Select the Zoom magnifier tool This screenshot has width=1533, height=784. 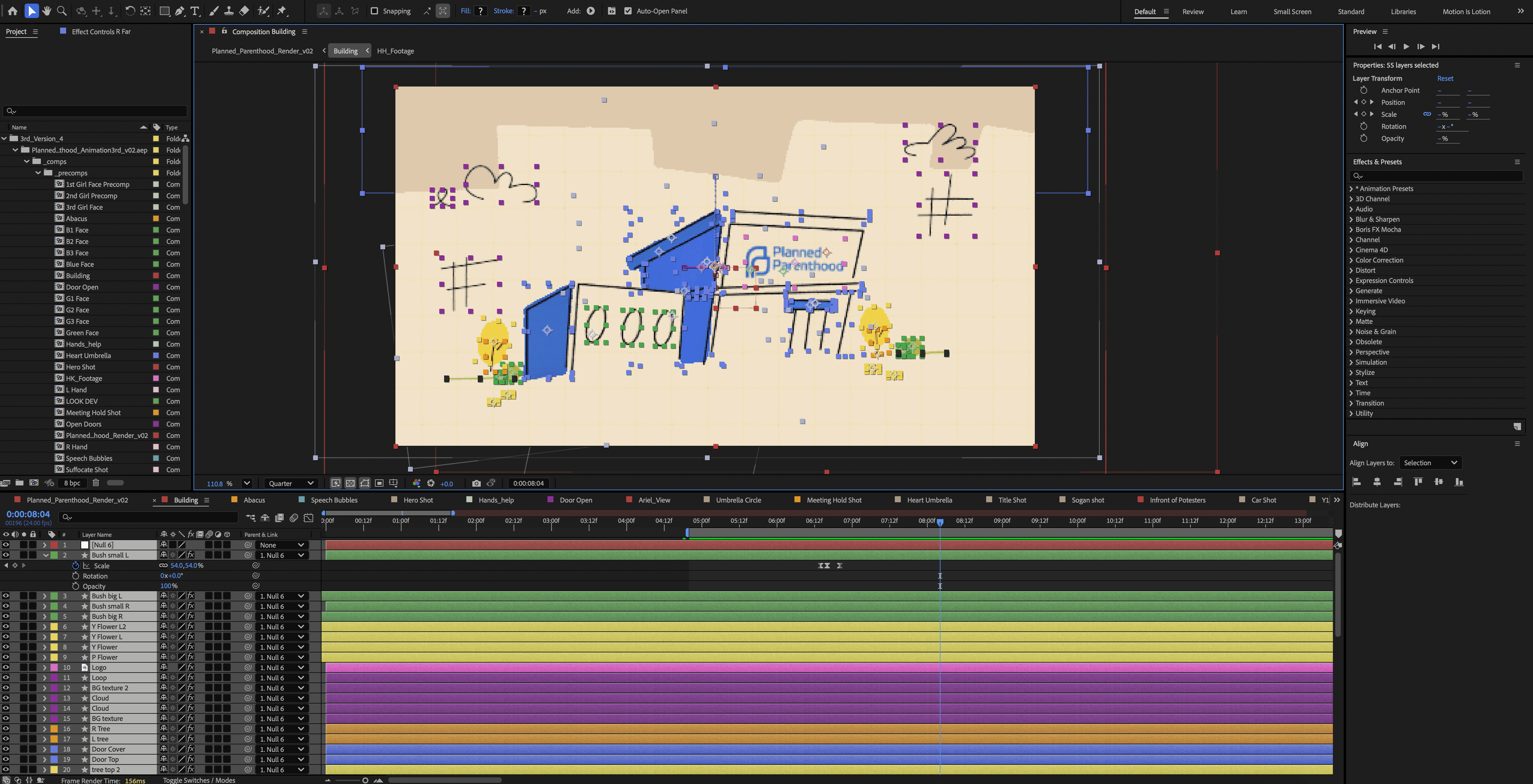(61, 11)
